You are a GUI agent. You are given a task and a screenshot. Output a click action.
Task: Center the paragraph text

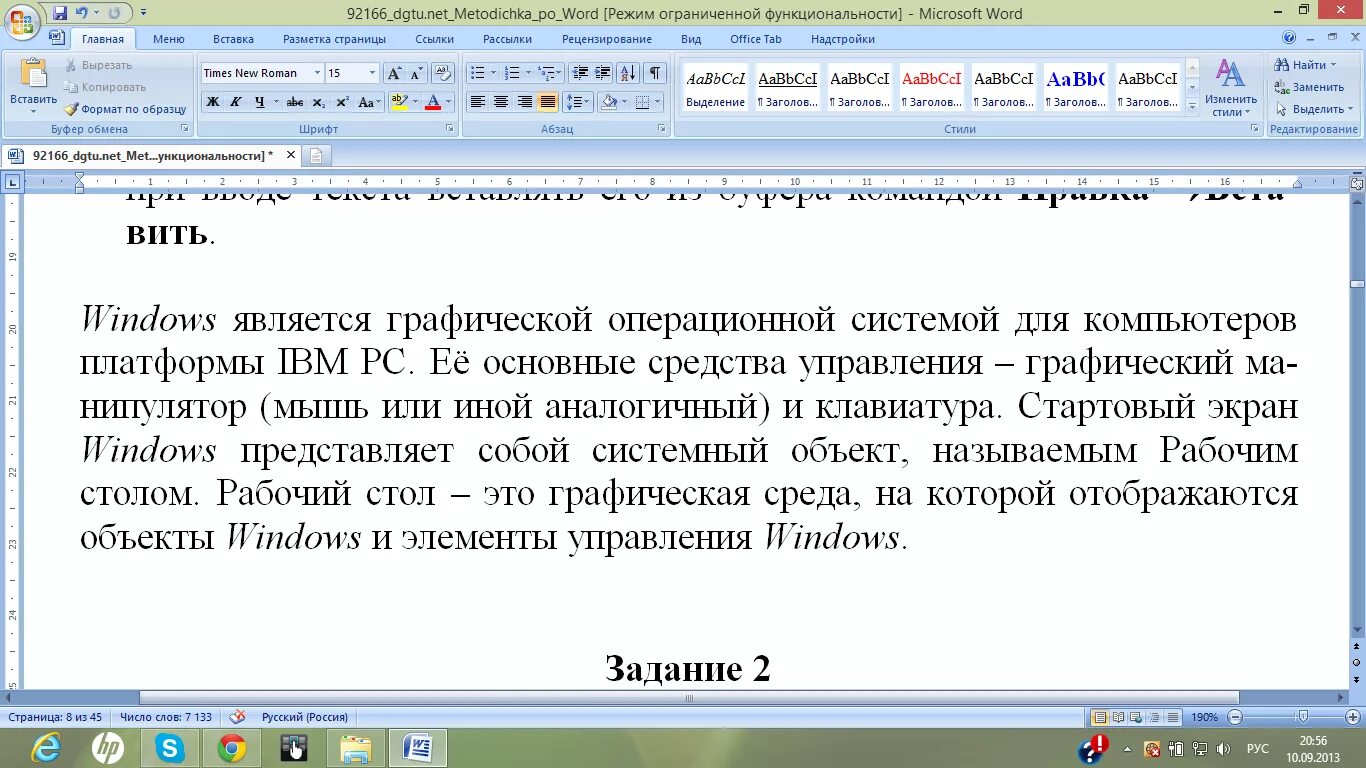(500, 102)
